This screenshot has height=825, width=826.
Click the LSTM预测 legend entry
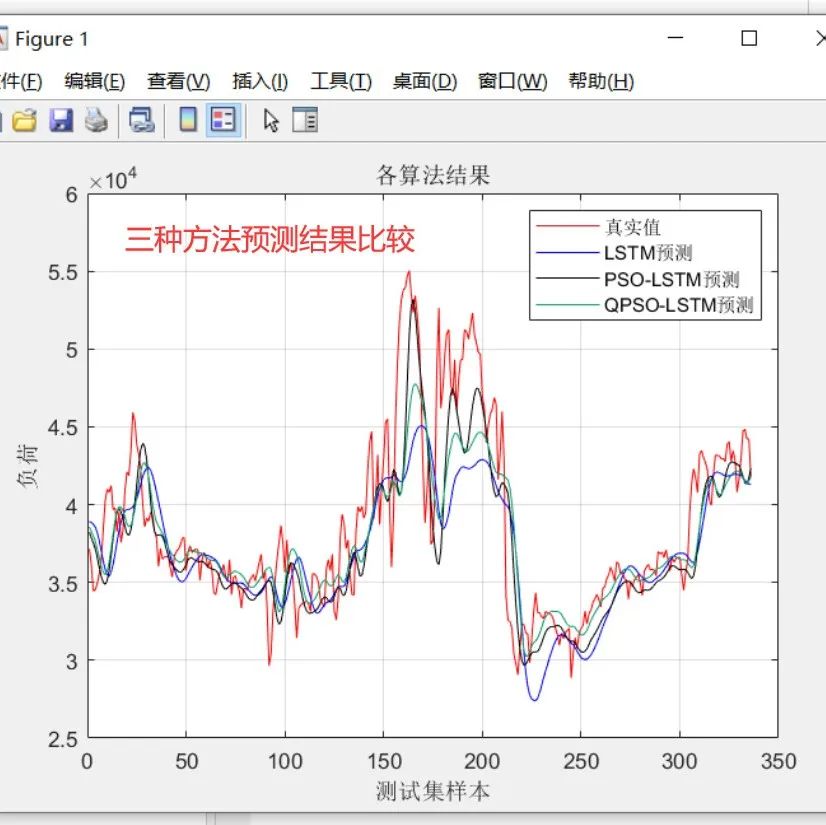[648, 253]
